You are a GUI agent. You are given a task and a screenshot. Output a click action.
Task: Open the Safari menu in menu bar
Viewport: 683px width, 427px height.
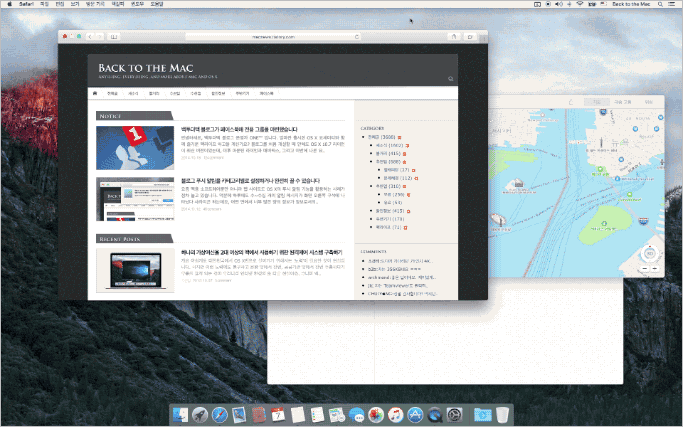pyautogui.click(x=26, y=4)
